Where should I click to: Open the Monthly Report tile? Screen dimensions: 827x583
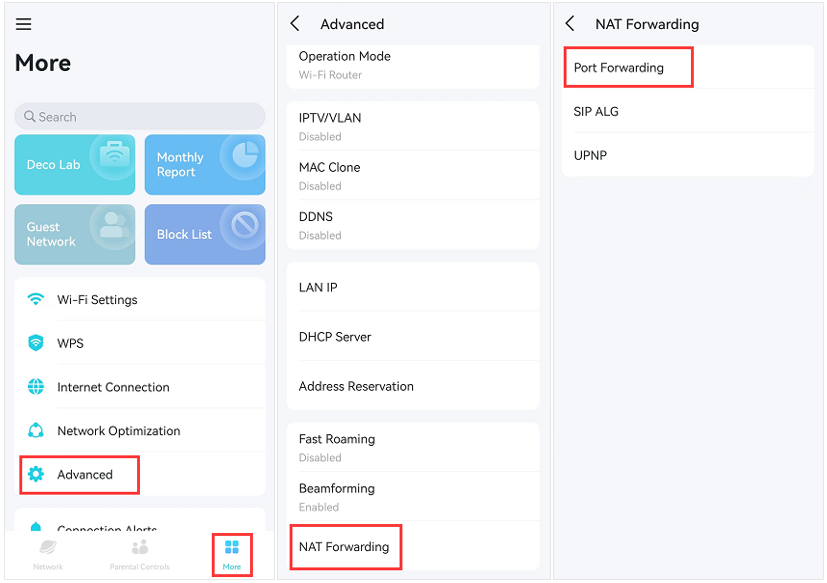204,163
